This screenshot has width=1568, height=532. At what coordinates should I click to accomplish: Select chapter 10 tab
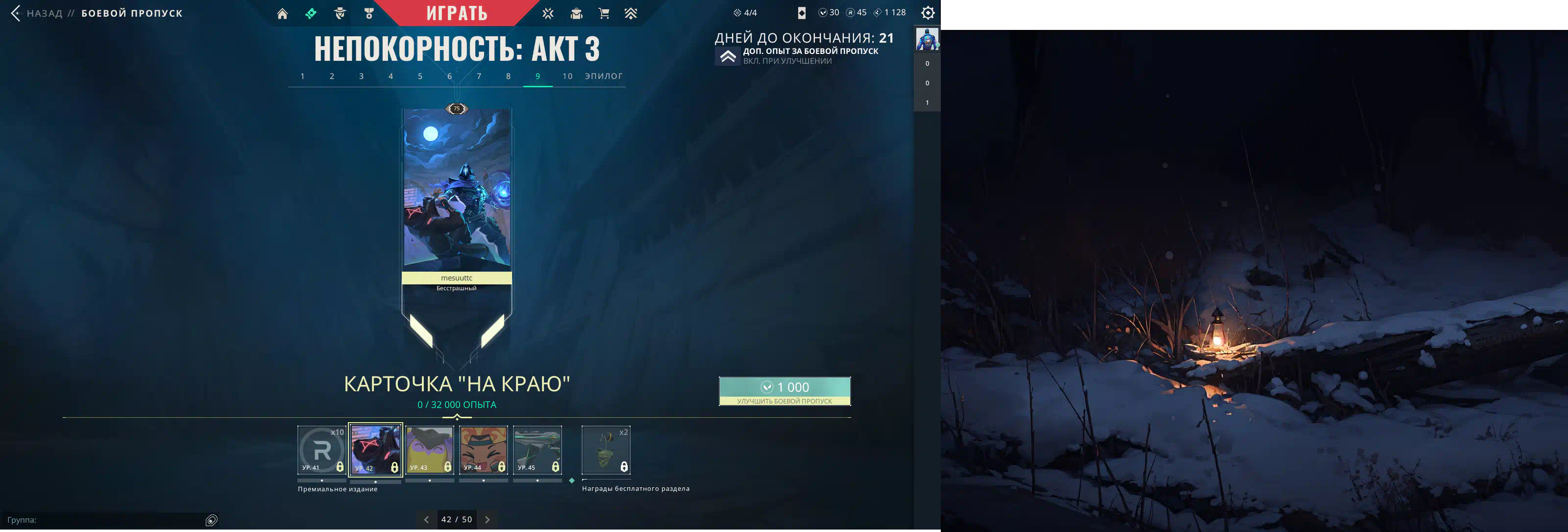[567, 76]
